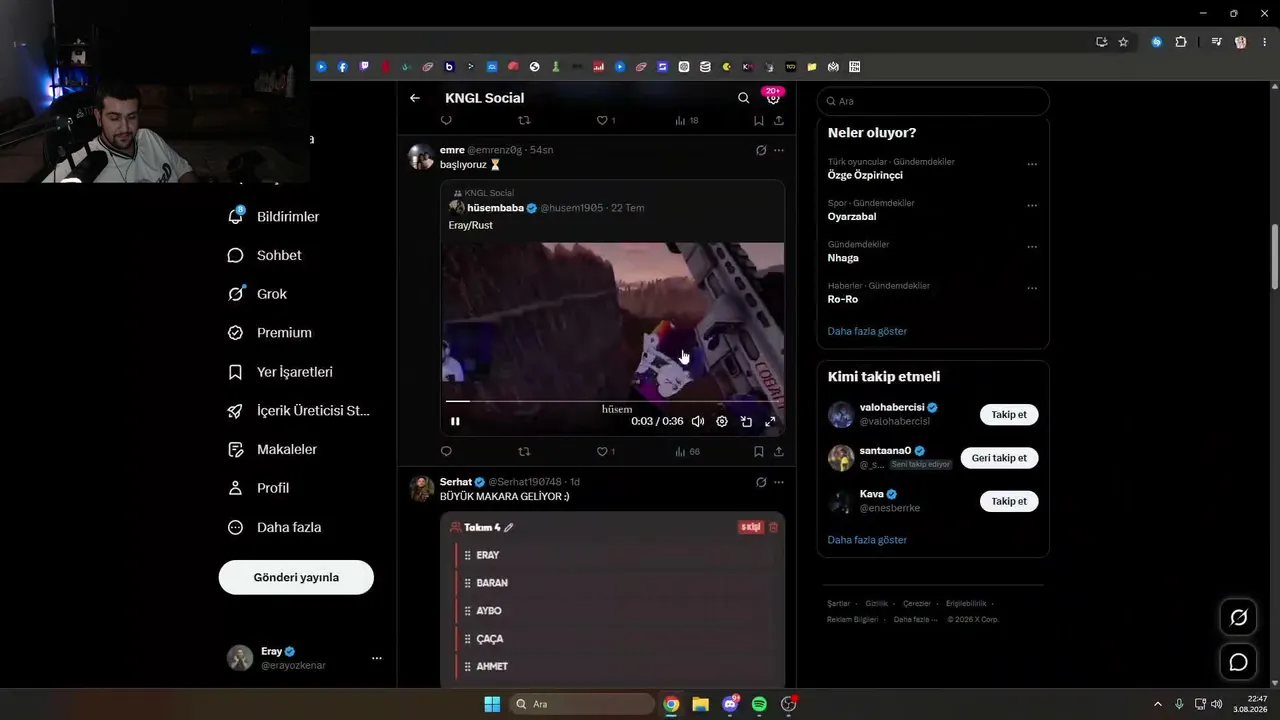The width and height of the screenshot is (1280, 720).
Task: Open emre's profile picture
Action: 421,157
